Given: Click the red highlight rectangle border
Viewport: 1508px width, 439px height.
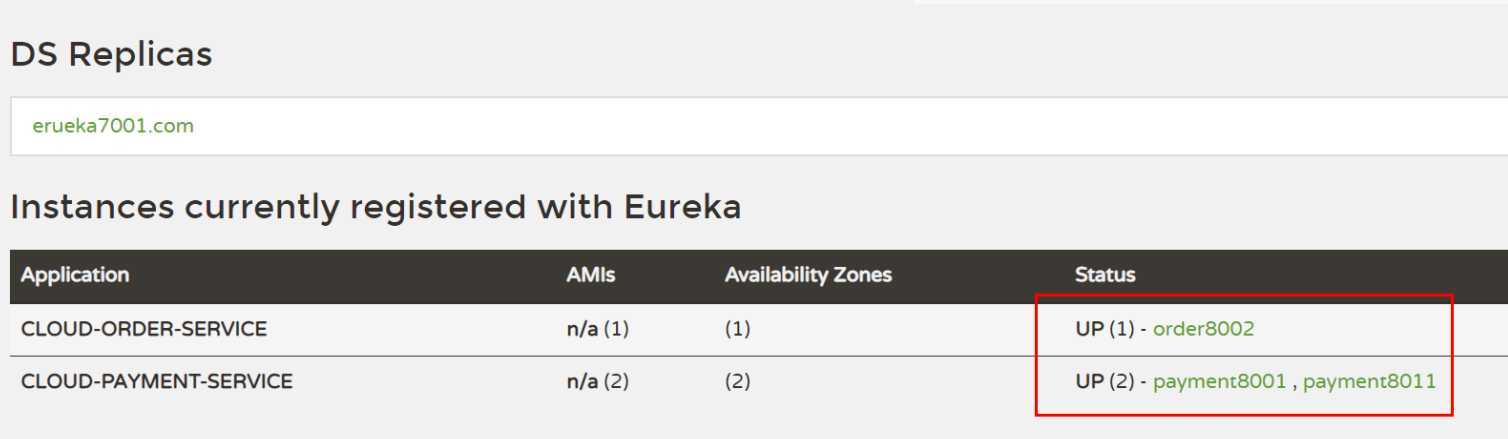Looking at the screenshot, I should (1244, 295).
